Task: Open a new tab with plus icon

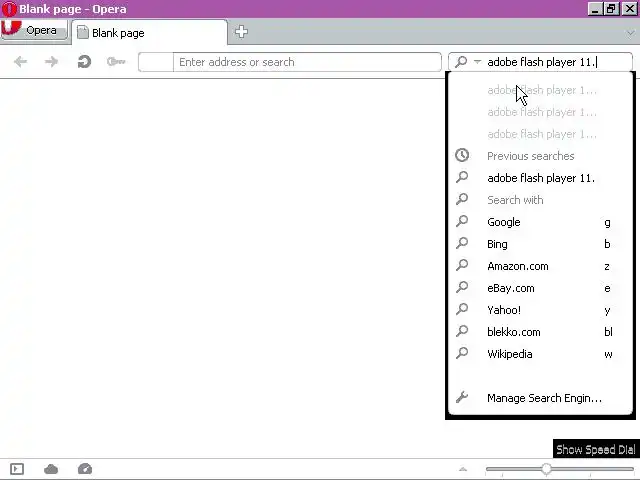Action: tap(241, 31)
